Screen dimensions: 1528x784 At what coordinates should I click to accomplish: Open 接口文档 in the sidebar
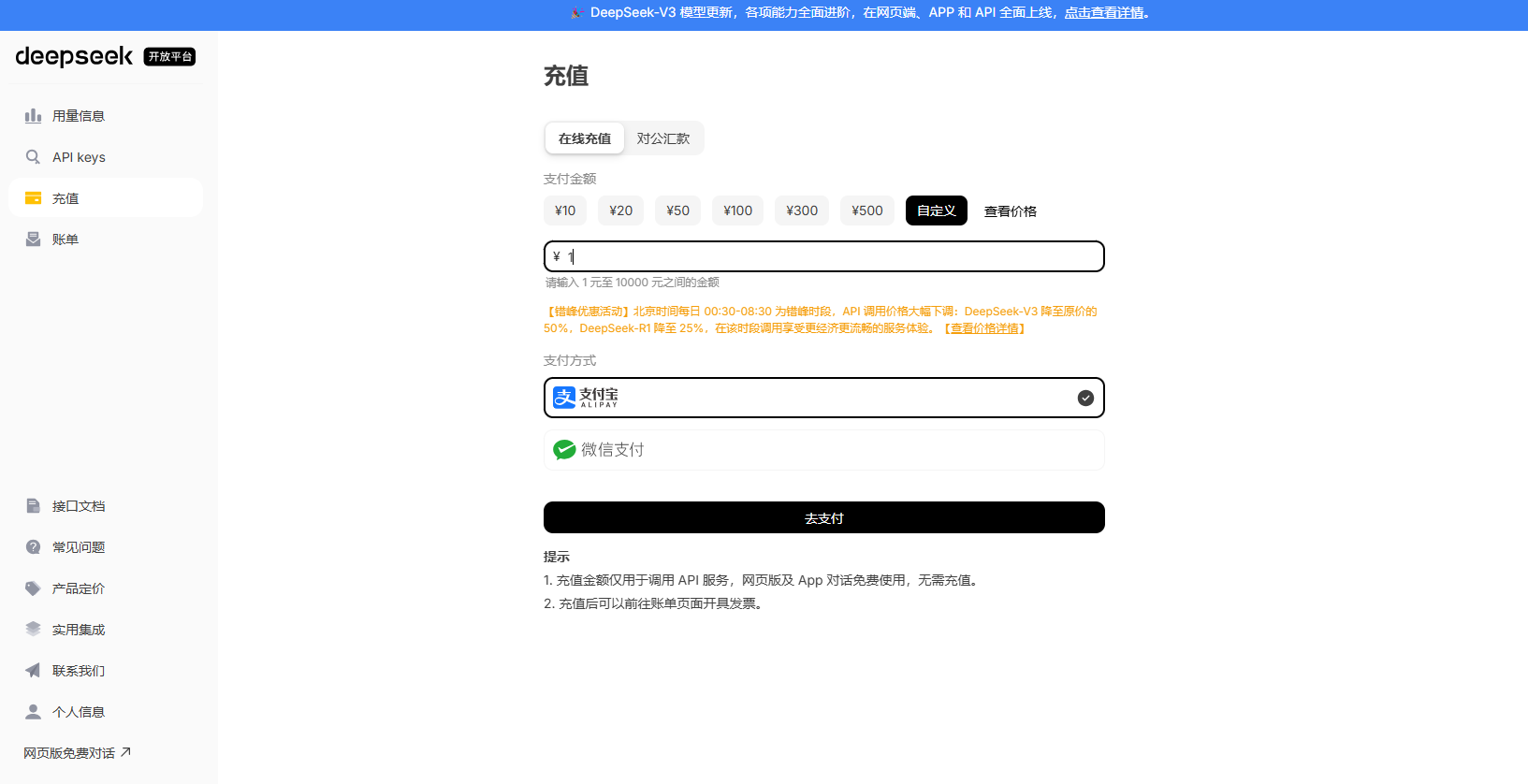coord(106,506)
